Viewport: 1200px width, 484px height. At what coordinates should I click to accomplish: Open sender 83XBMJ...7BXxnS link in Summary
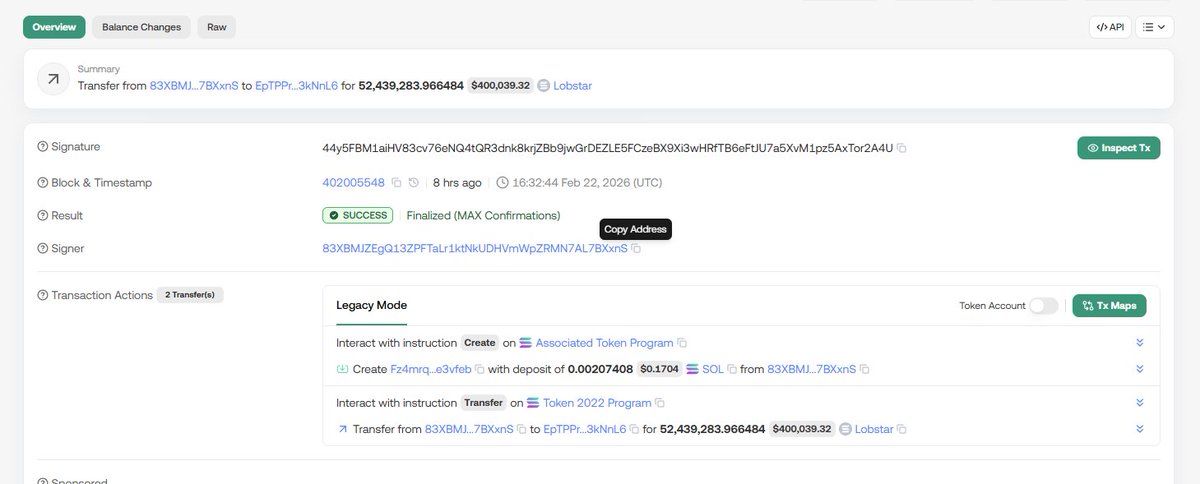pos(194,86)
